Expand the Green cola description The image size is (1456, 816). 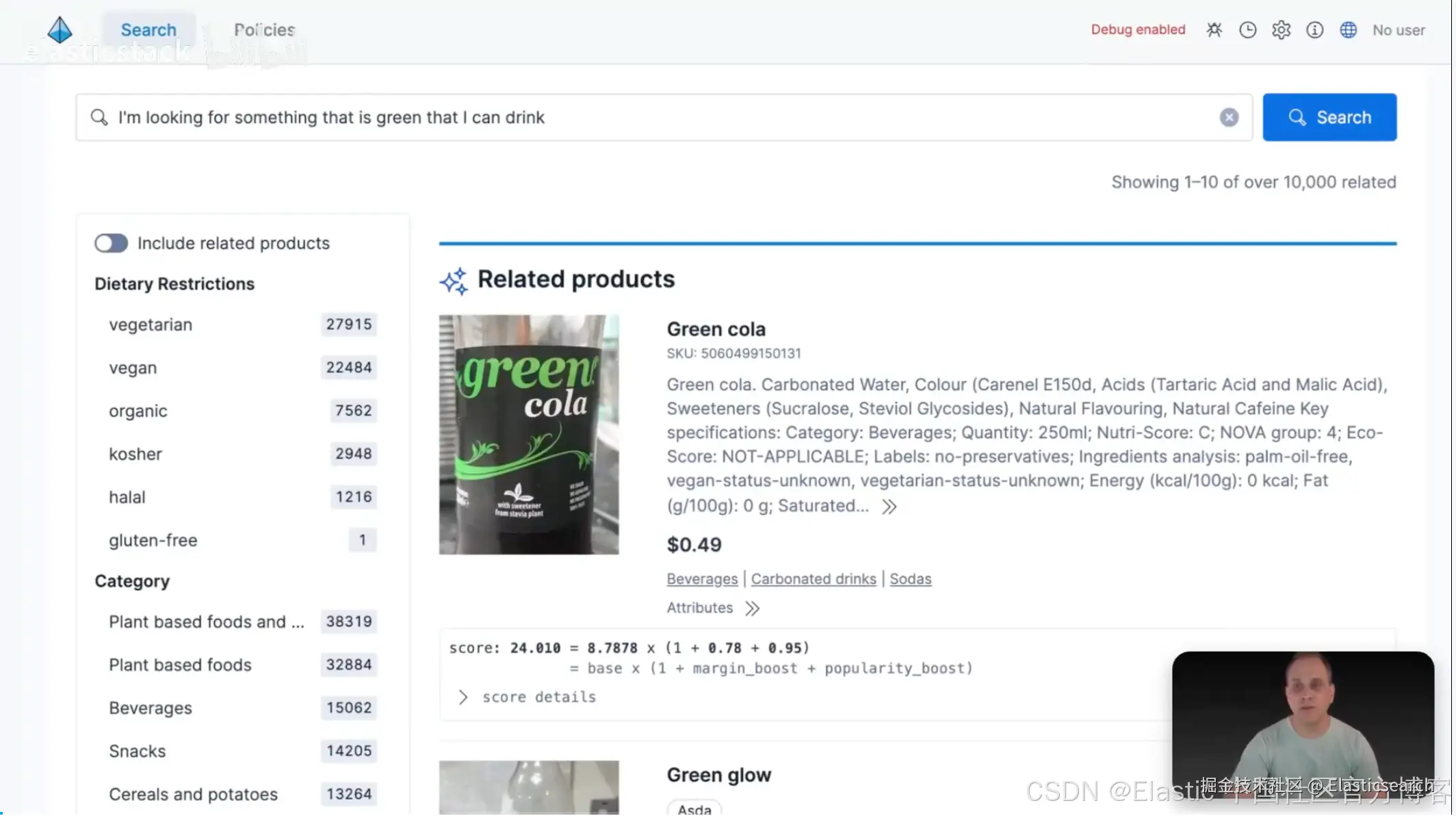[889, 507]
